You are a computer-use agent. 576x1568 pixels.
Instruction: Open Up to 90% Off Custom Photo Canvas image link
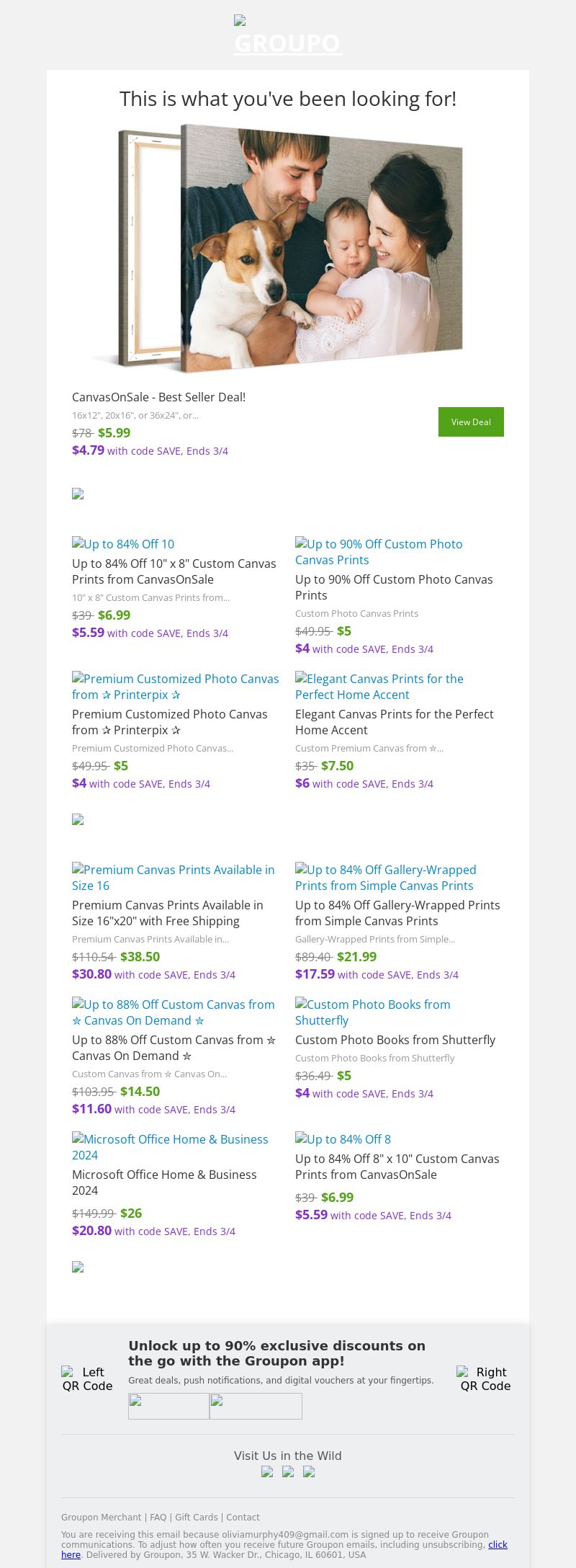379,552
